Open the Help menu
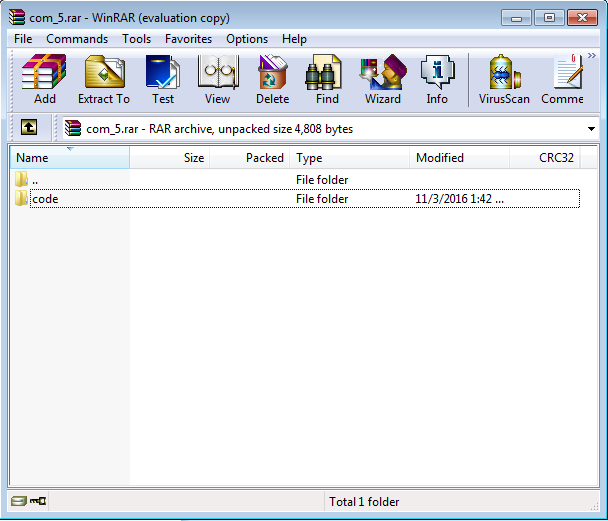Image resolution: width=608 pixels, height=521 pixels. (x=294, y=39)
